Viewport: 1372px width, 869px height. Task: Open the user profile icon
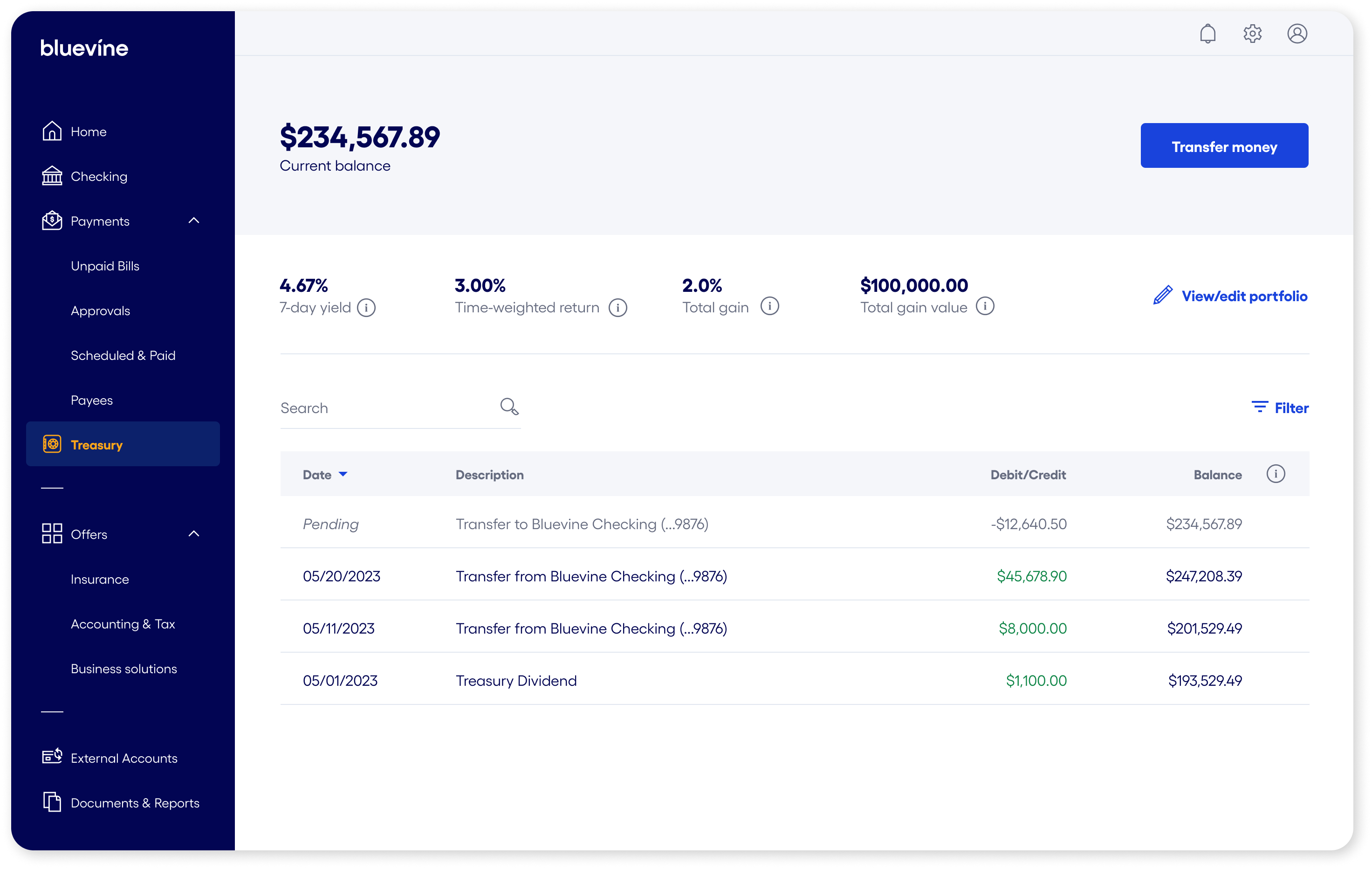pyautogui.click(x=1297, y=34)
